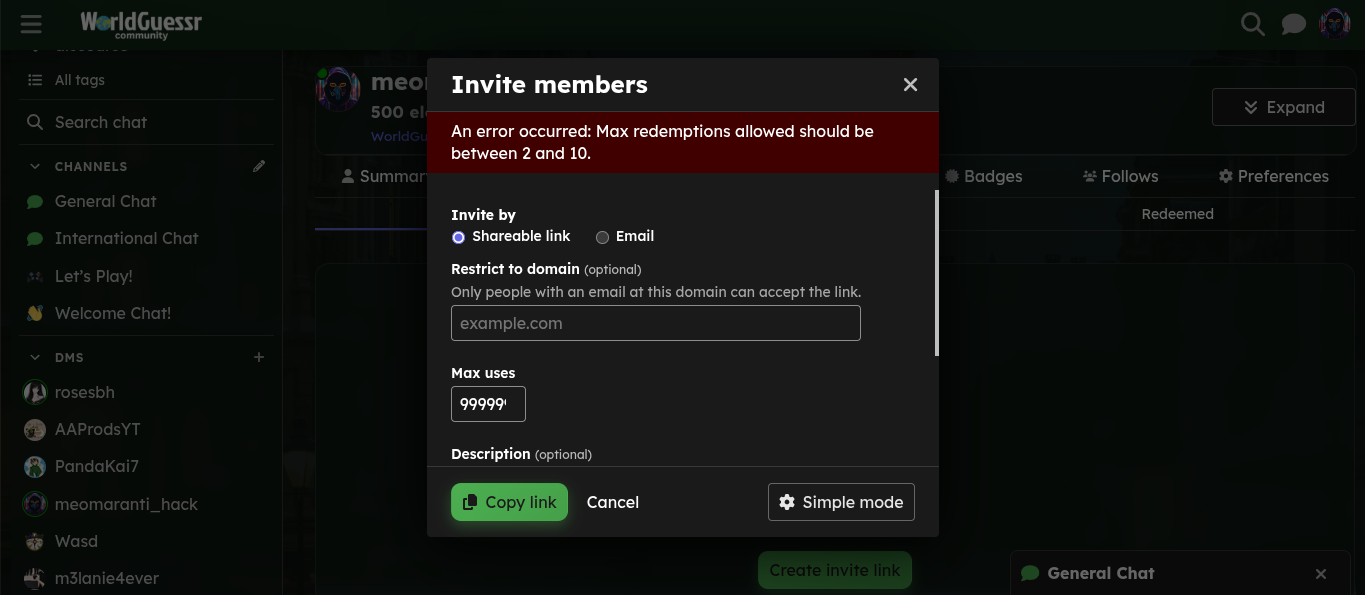Close the Invite members dialog
1365x595 pixels.
tap(910, 85)
